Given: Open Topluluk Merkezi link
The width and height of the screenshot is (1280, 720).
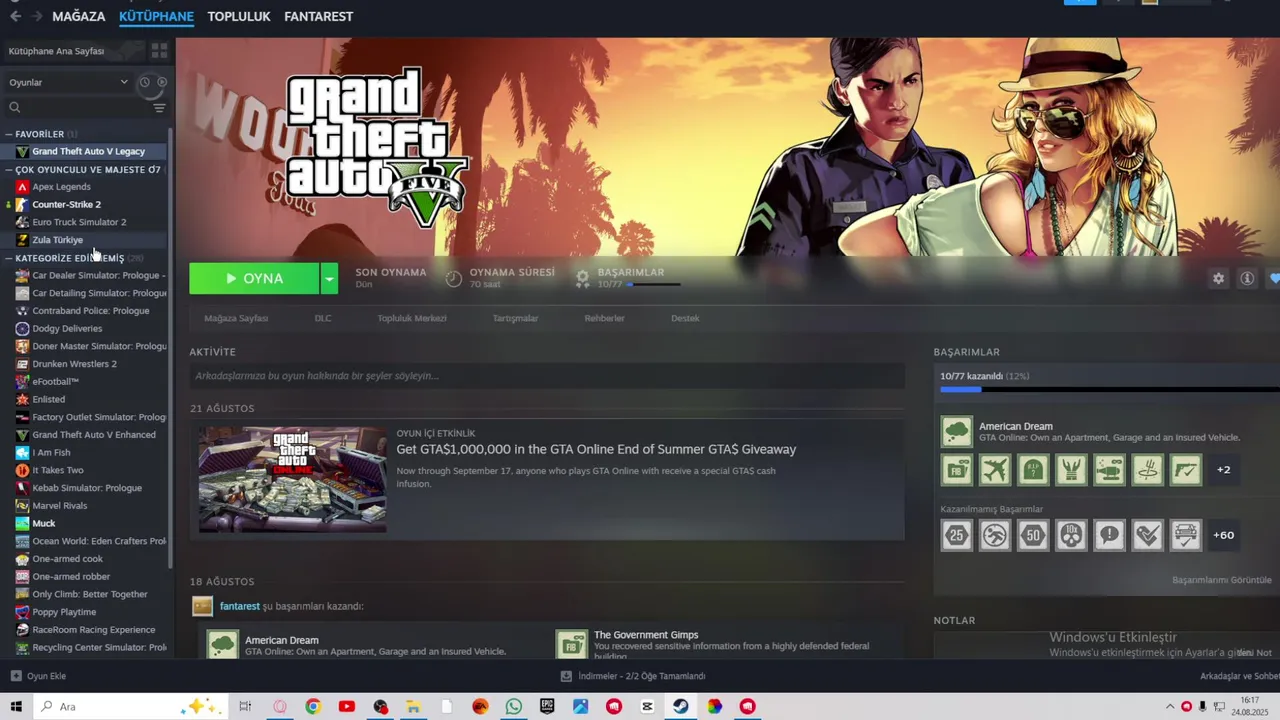Looking at the screenshot, I should click(x=411, y=318).
